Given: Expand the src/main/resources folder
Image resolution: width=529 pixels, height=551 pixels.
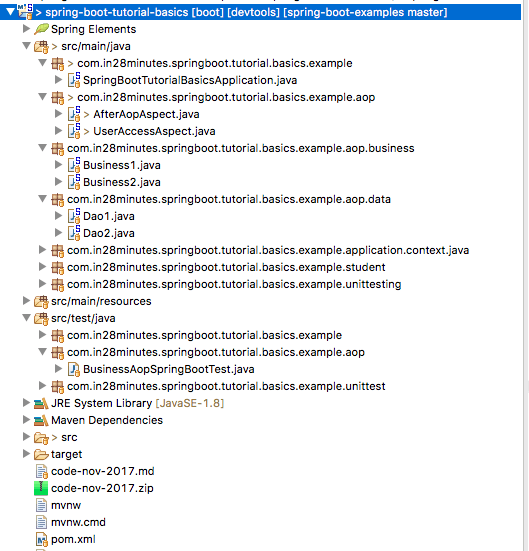Looking at the screenshot, I should point(26,300).
